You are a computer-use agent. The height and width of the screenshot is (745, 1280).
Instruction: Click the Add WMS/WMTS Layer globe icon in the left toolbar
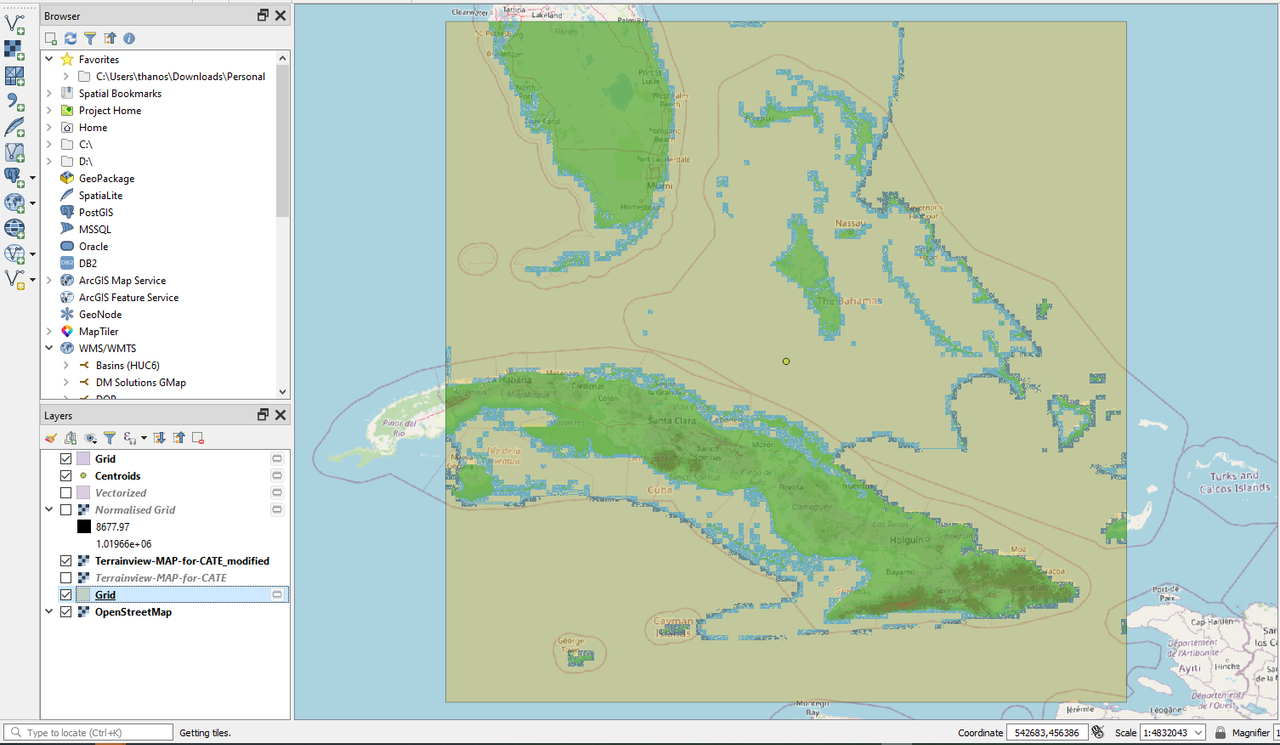(x=13, y=202)
